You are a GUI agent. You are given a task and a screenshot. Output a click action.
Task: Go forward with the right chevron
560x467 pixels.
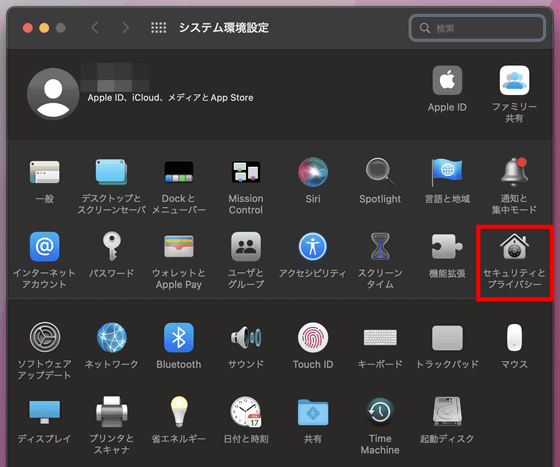(125, 27)
